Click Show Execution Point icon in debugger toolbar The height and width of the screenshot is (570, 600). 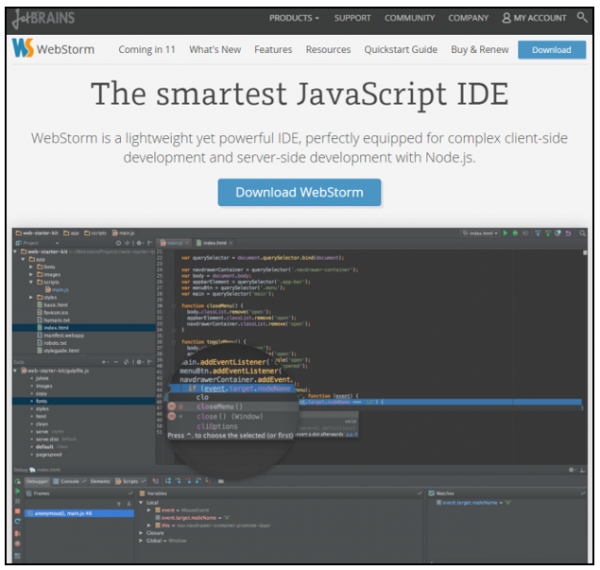tap(156, 481)
